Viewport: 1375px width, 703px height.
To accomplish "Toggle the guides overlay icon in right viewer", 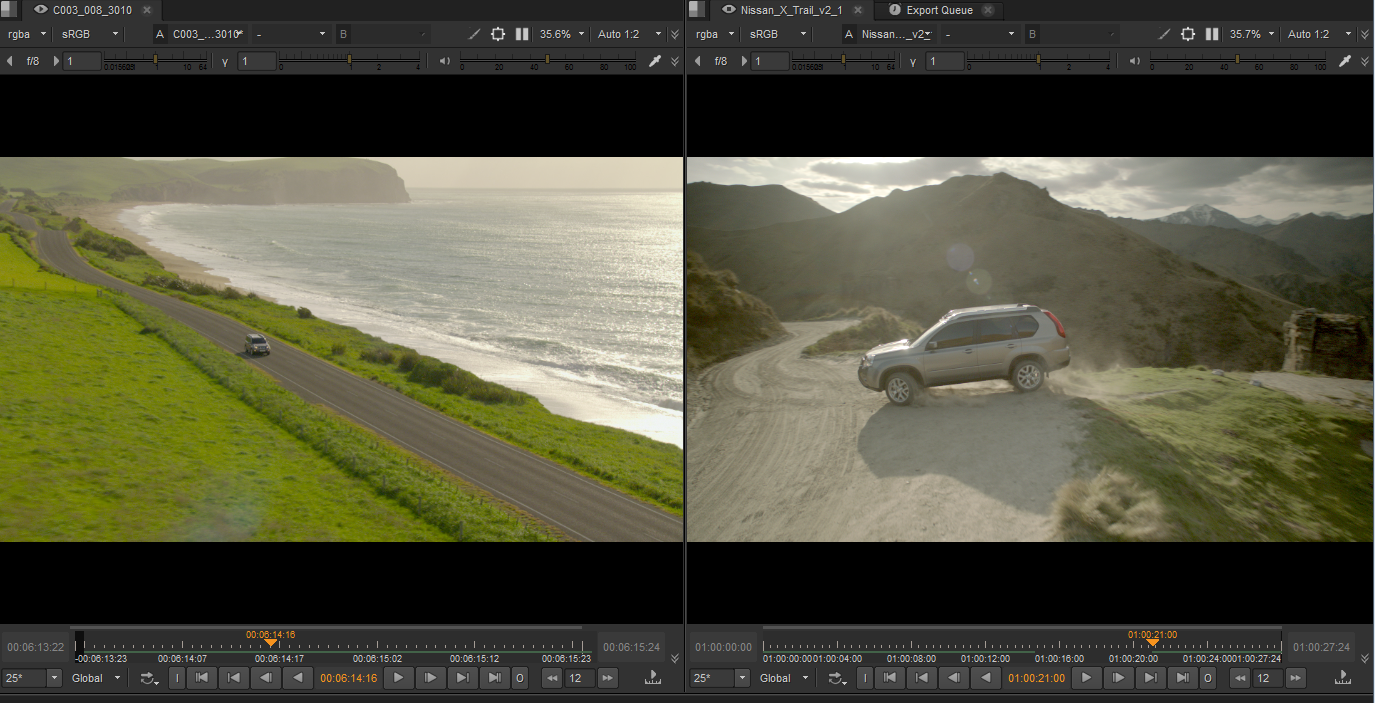I will coord(1187,34).
